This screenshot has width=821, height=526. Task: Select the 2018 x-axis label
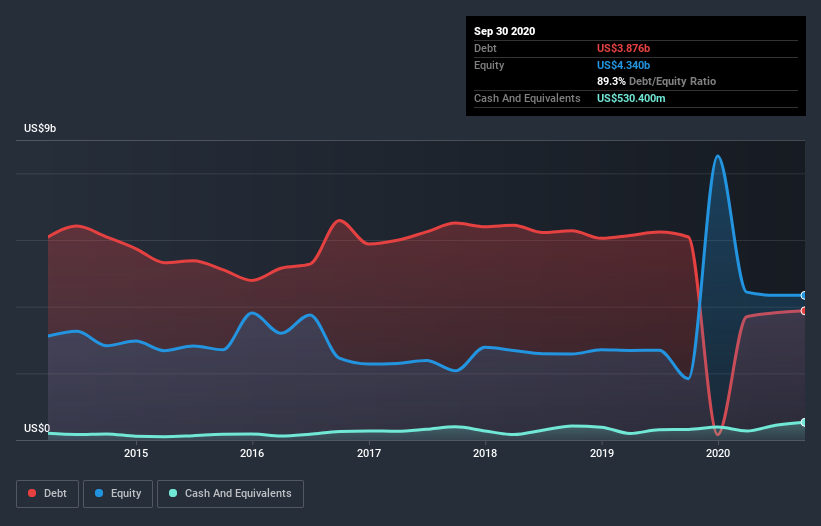pos(485,453)
